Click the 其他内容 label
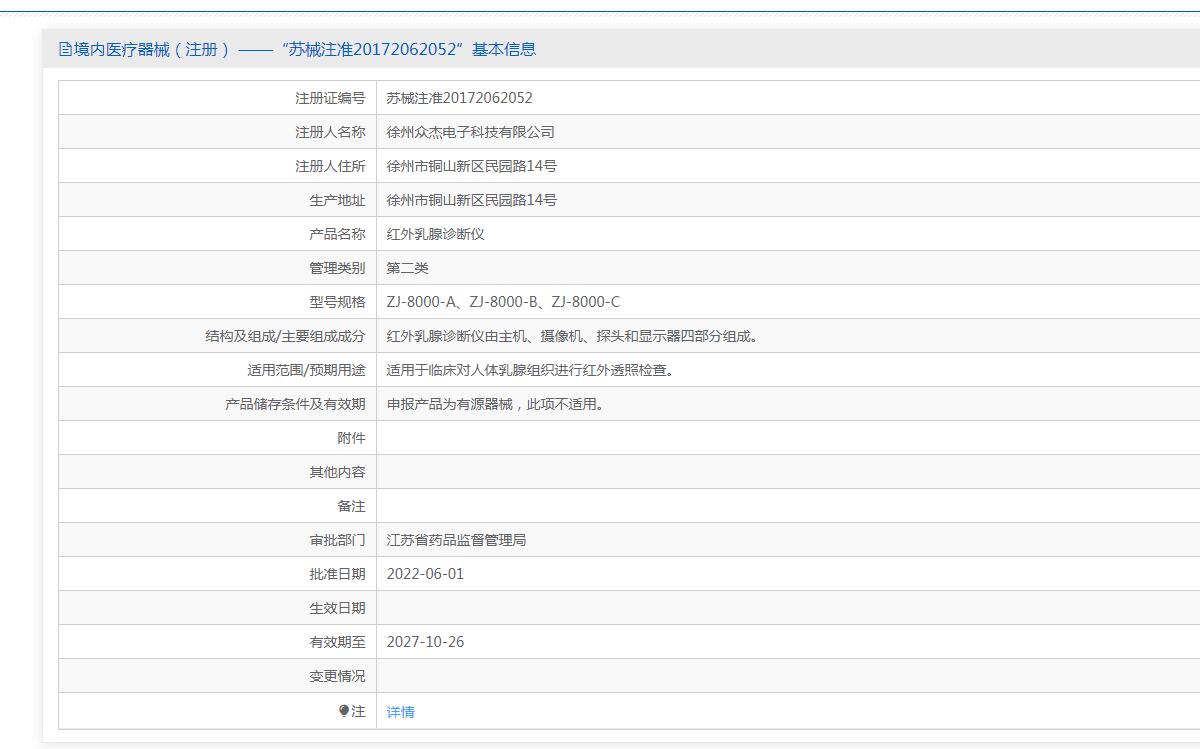The image size is (1200, 749). click(337, 472)
